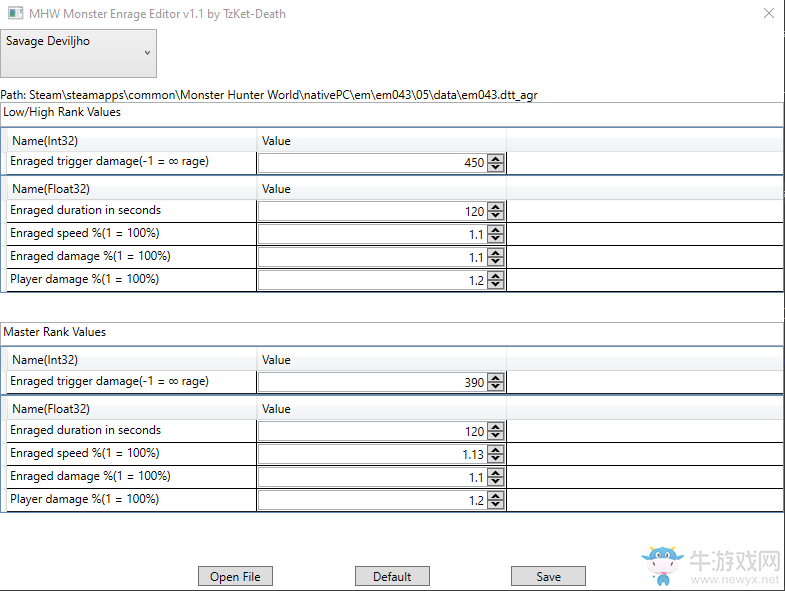This screenshot has height=591, width=785.
Task: Click Low/High Rank enraged damage % value field
Action: 372,257
